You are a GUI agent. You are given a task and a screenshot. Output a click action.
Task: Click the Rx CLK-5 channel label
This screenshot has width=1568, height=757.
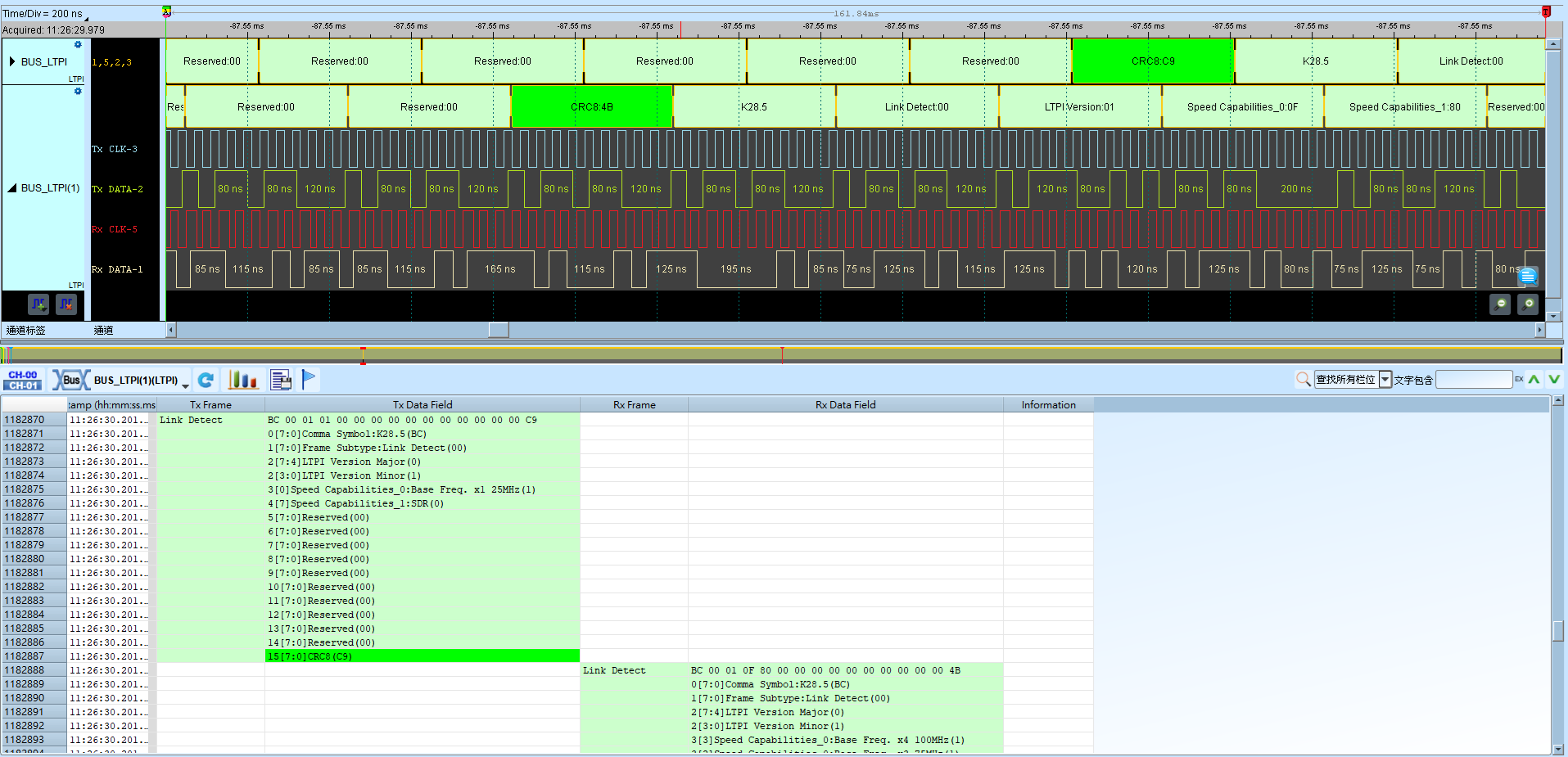pos(115,229)
